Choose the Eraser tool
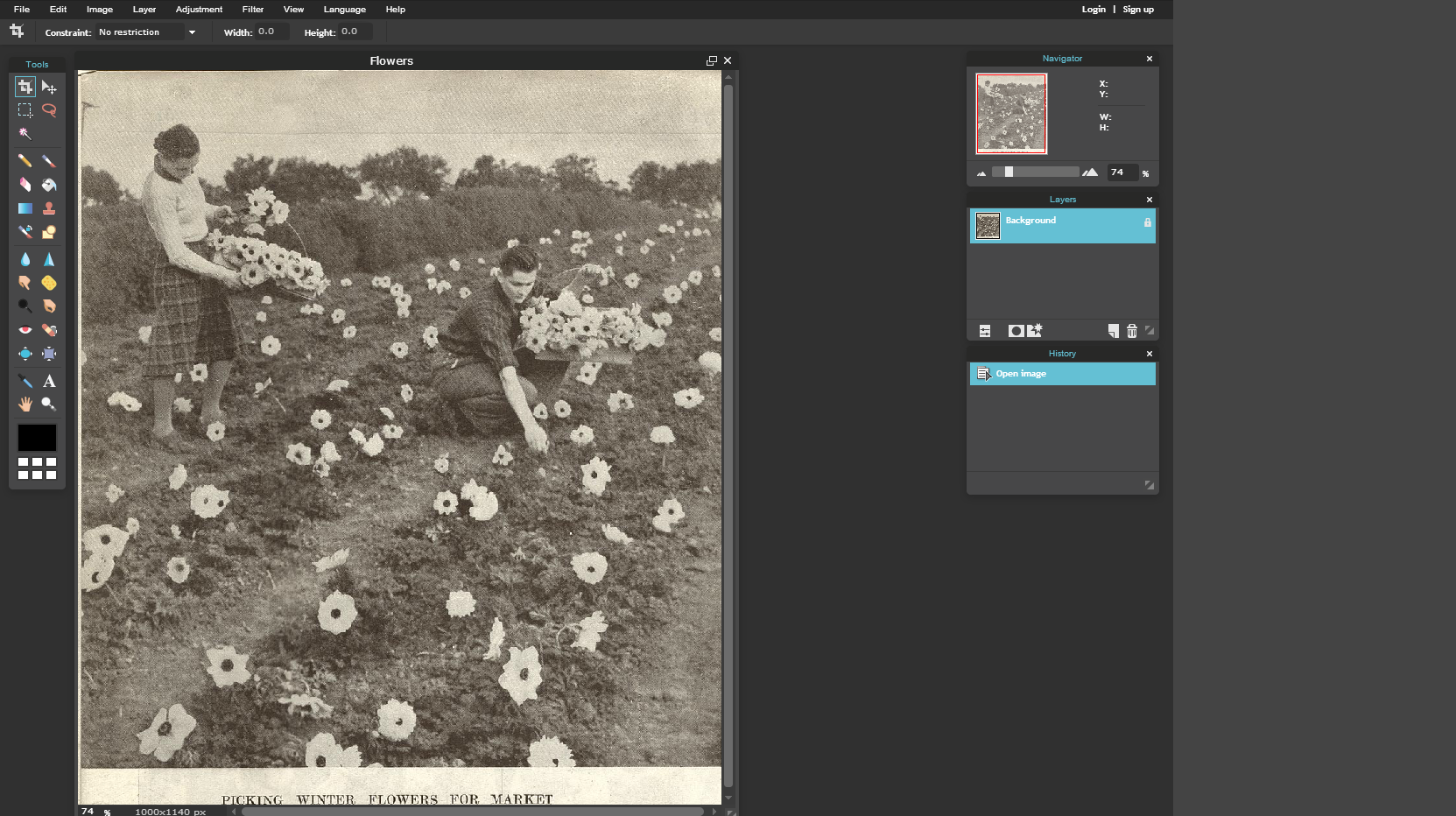The image size is (1456, 816). [25, 185]
